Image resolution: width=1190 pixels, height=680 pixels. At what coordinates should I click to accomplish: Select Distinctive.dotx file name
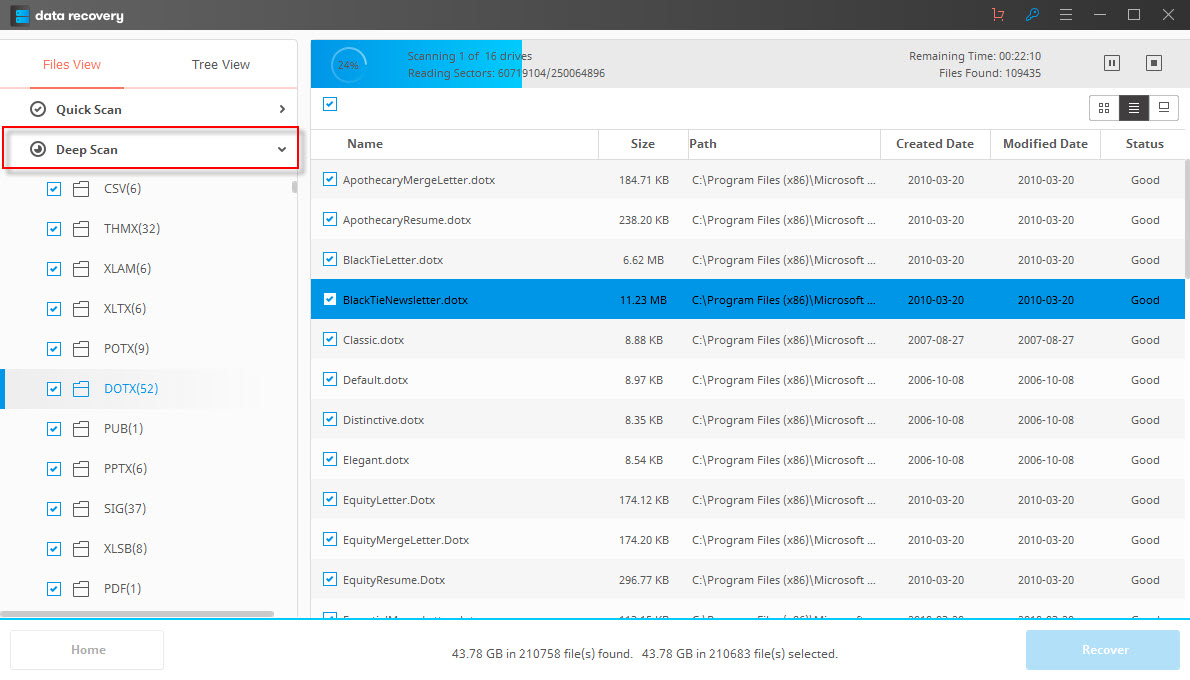pyautogui.click(x=383, y=420)
